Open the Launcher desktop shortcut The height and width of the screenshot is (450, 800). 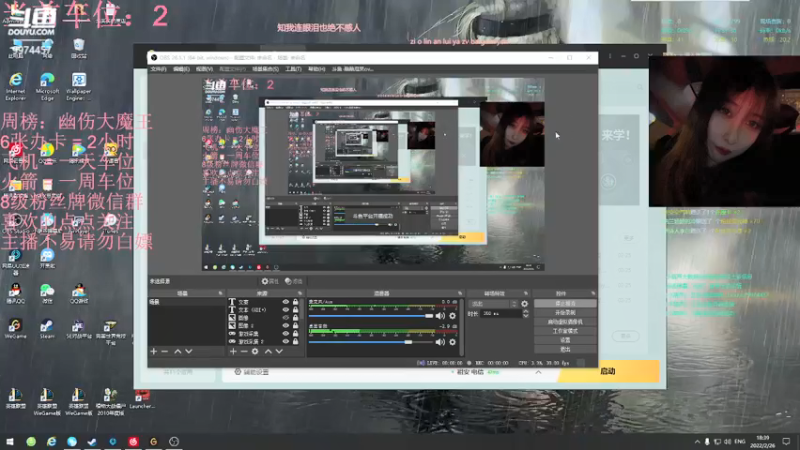click(142, 399)
